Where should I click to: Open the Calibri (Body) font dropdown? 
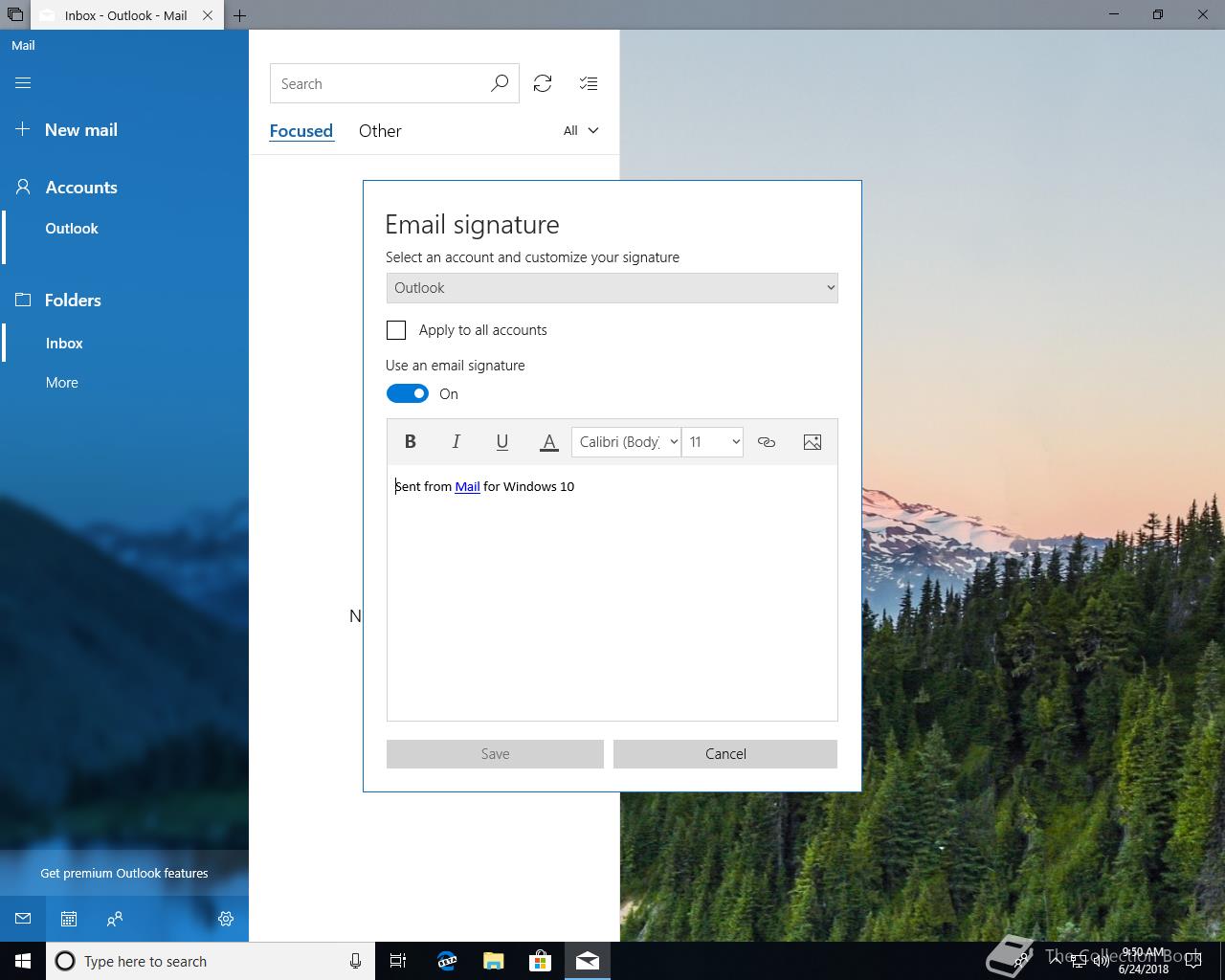click(x=626, y=441)
